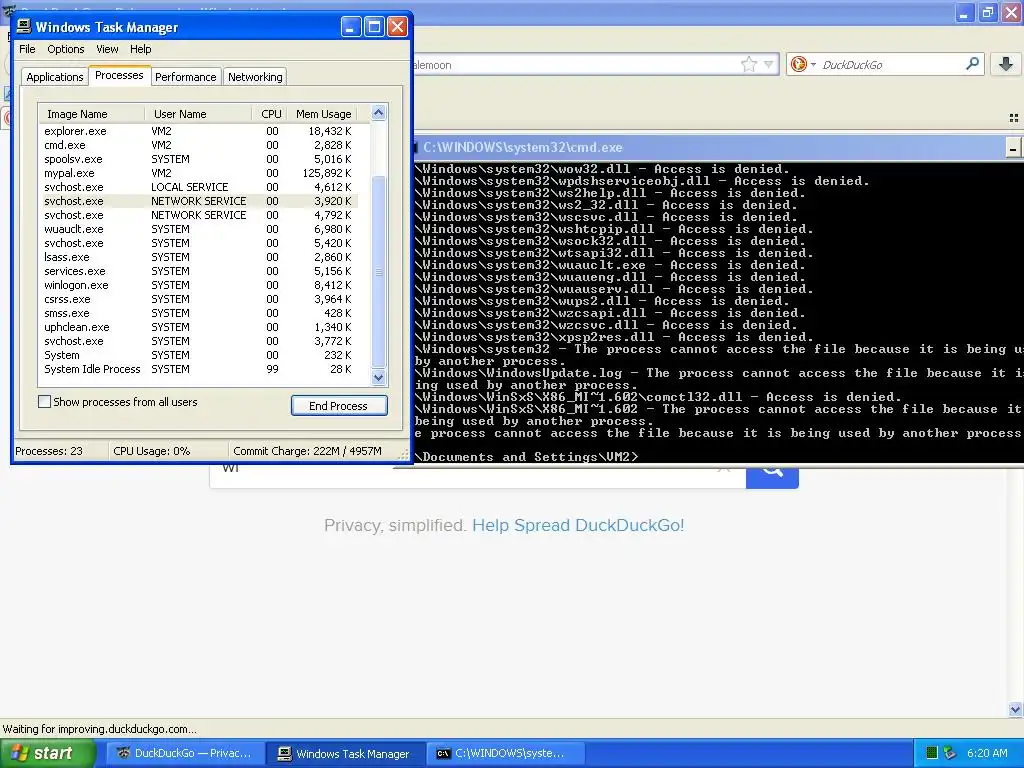Image resolution: width=1024 pixels, height=768 pixels.
Task: Select the cmd.exe process row
Action: click(x=199, y=145)
